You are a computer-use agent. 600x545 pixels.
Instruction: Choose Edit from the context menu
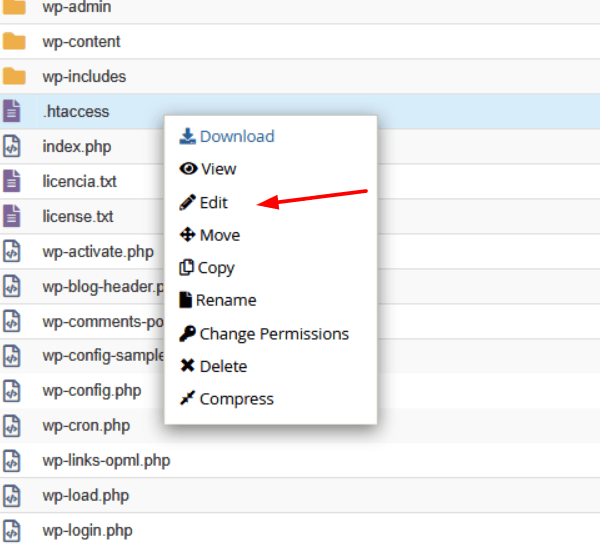(x=214, y=202)
